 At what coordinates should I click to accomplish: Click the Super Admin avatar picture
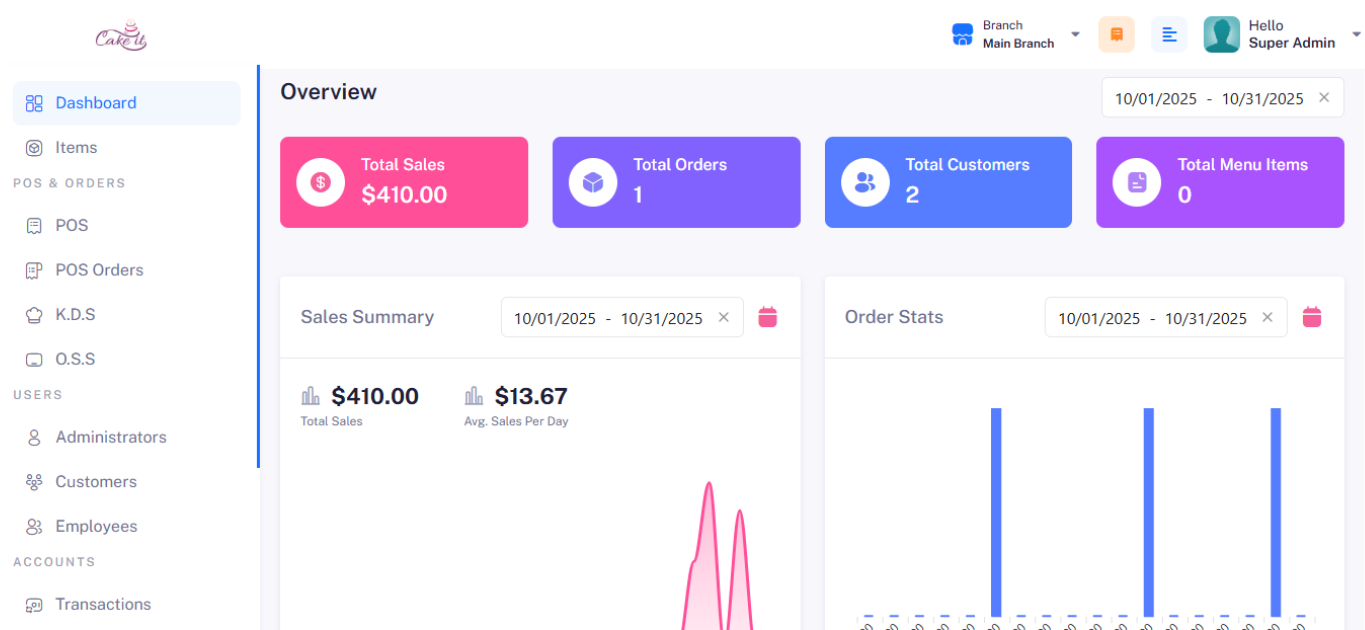1221,34
